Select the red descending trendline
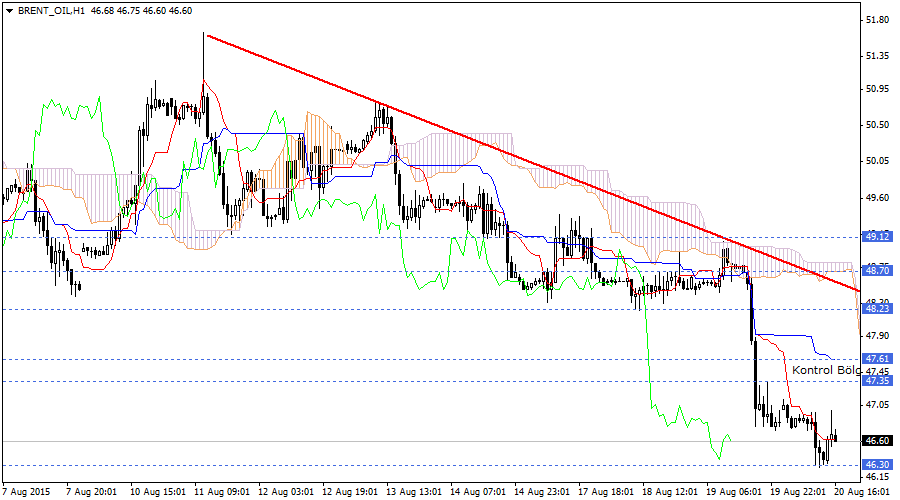 533,164
